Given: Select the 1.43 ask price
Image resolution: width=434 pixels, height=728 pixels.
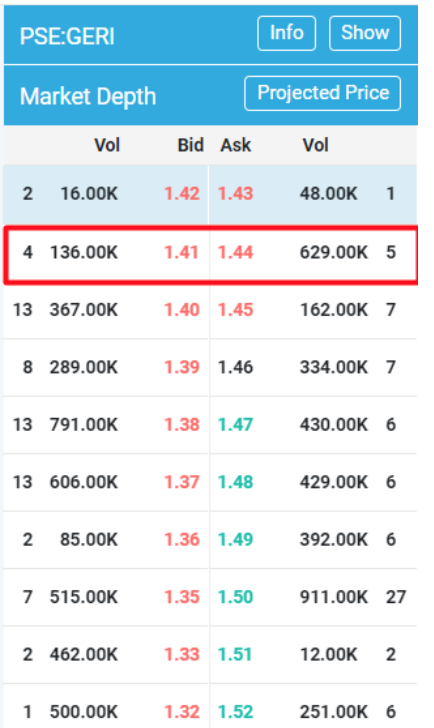Looking at the screenshot, I should [236, 194].
